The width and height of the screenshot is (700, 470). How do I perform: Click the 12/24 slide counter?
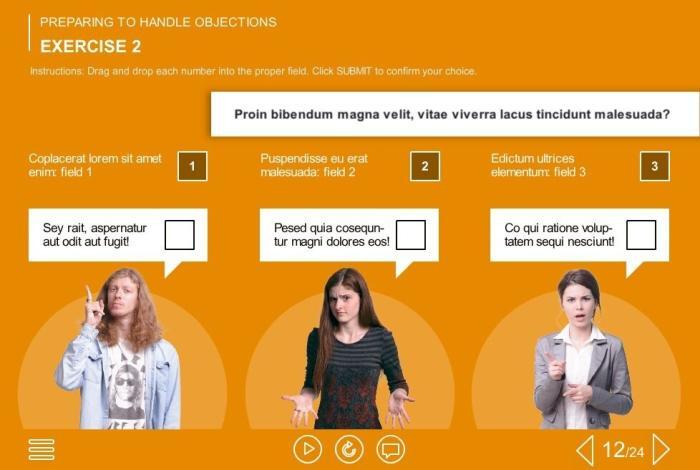623,450
